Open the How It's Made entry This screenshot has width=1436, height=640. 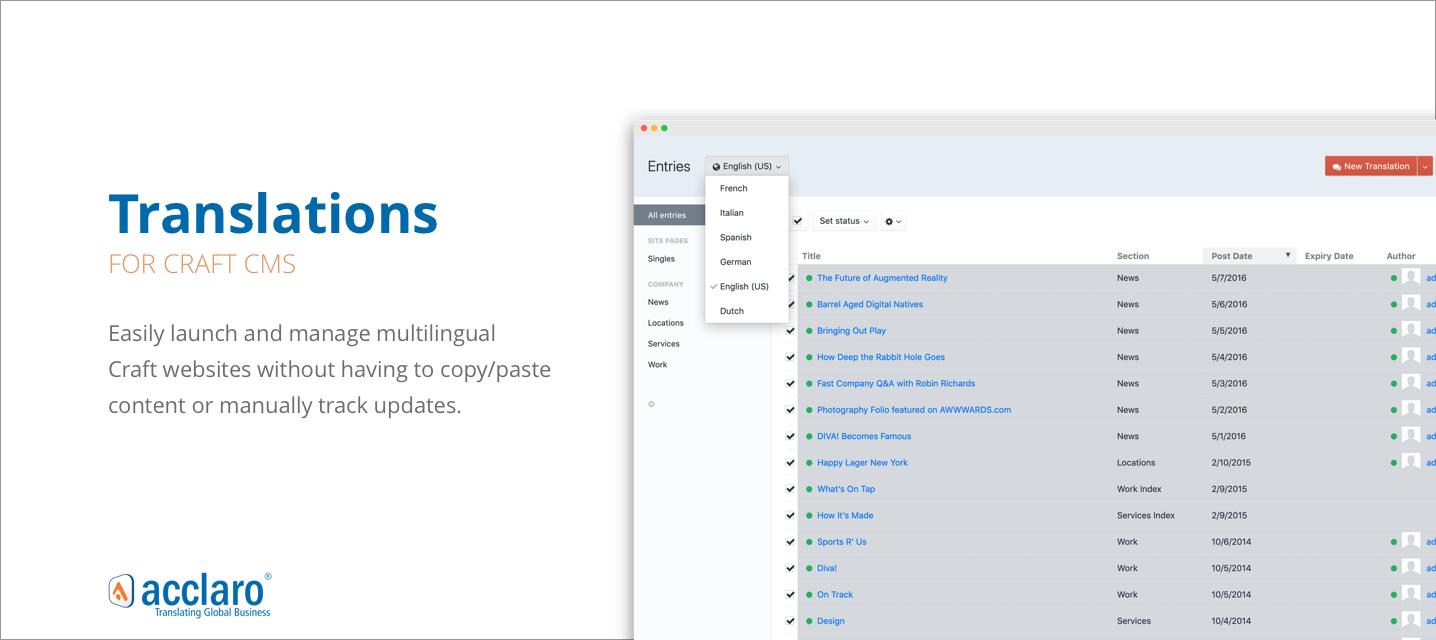click(845, 516)
